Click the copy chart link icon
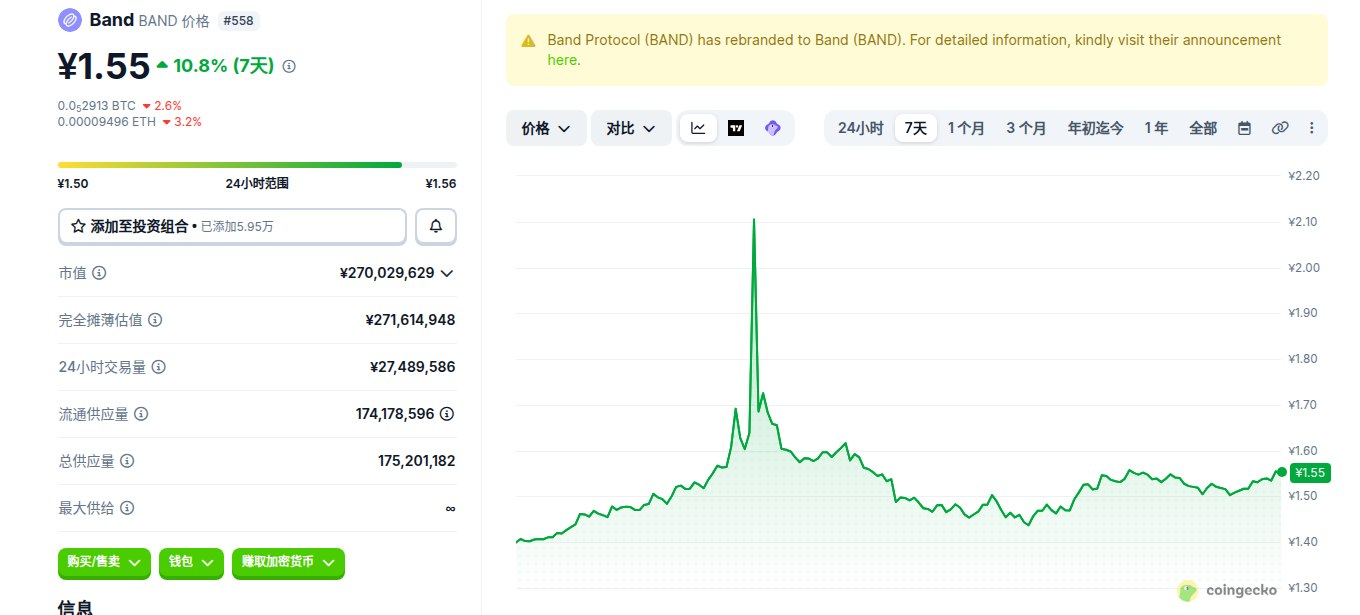Screen dimensions: 1360x615 tap(1279, 128)
